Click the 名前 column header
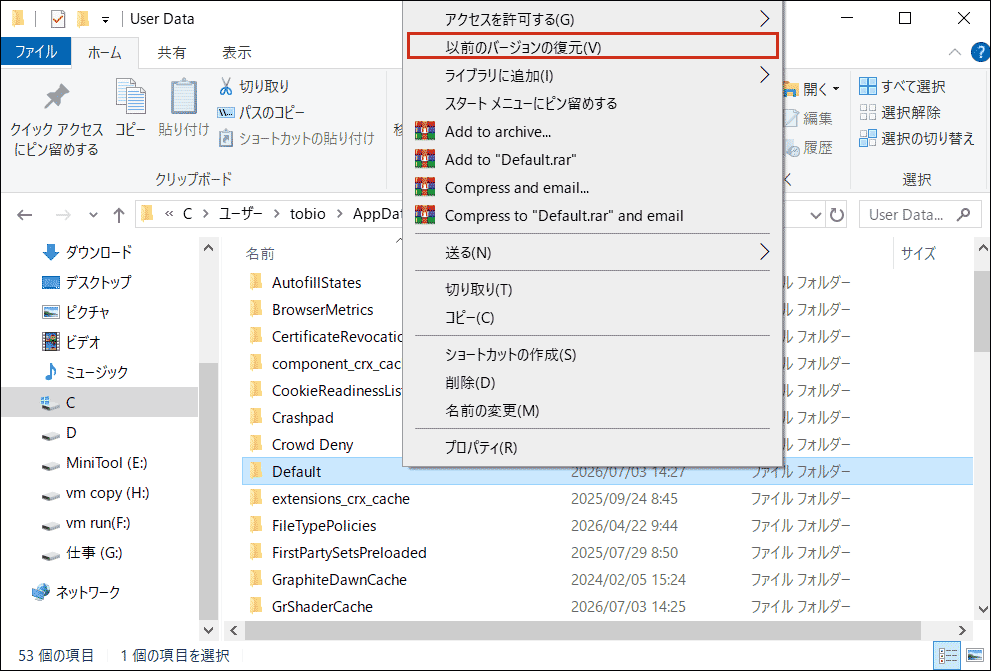This screenshot has height=671, width=991. (260, 253)
